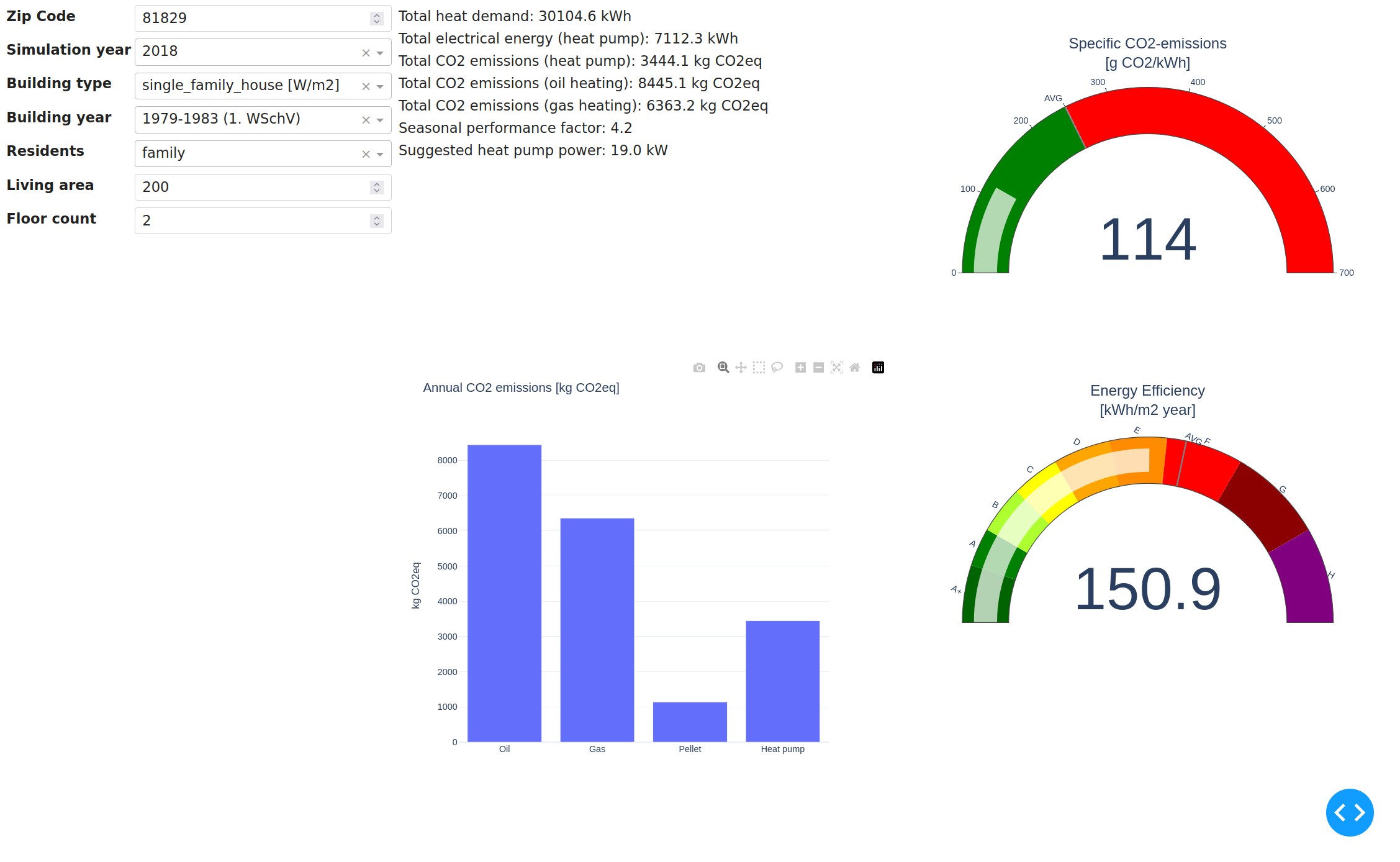Clear the Simulation year value
Screen dimensions: 1400x862
(366, 53)
